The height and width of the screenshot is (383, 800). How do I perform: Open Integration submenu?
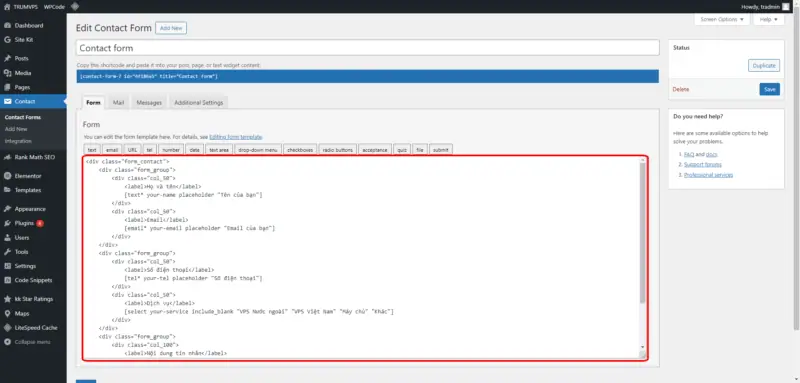pos(18,141)
